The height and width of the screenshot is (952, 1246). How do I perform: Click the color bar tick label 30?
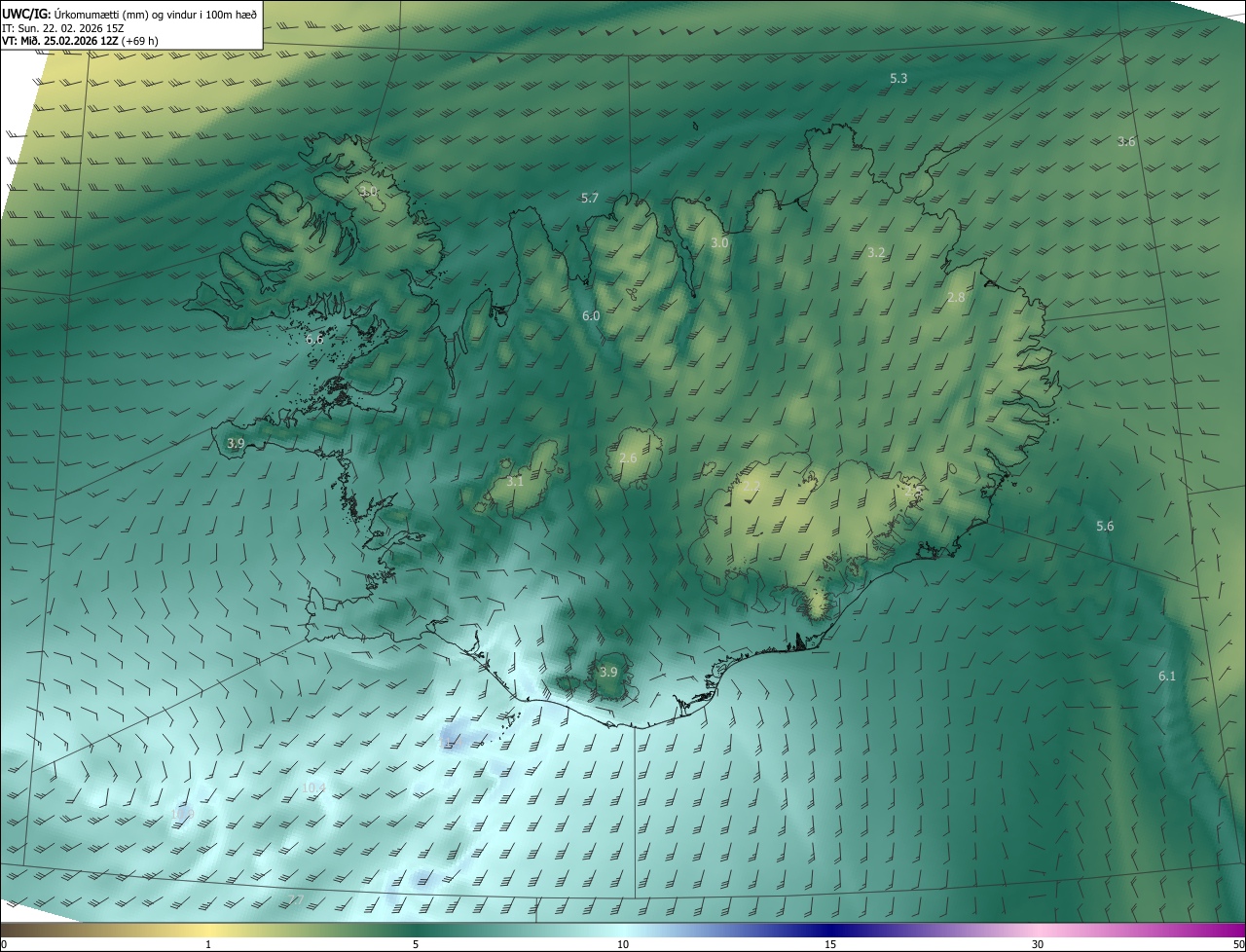pos(1038,944)
